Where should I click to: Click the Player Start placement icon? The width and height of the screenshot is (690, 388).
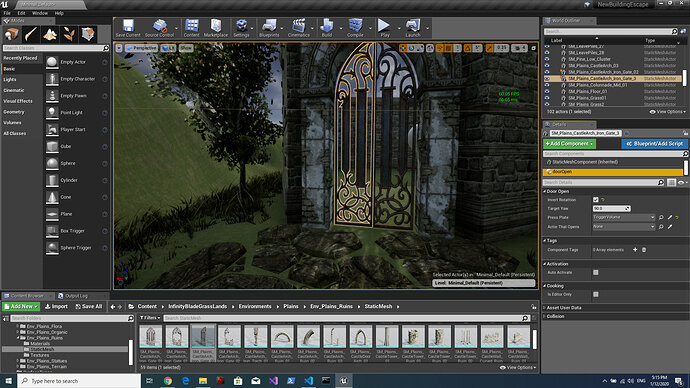[x=52, y=129]
